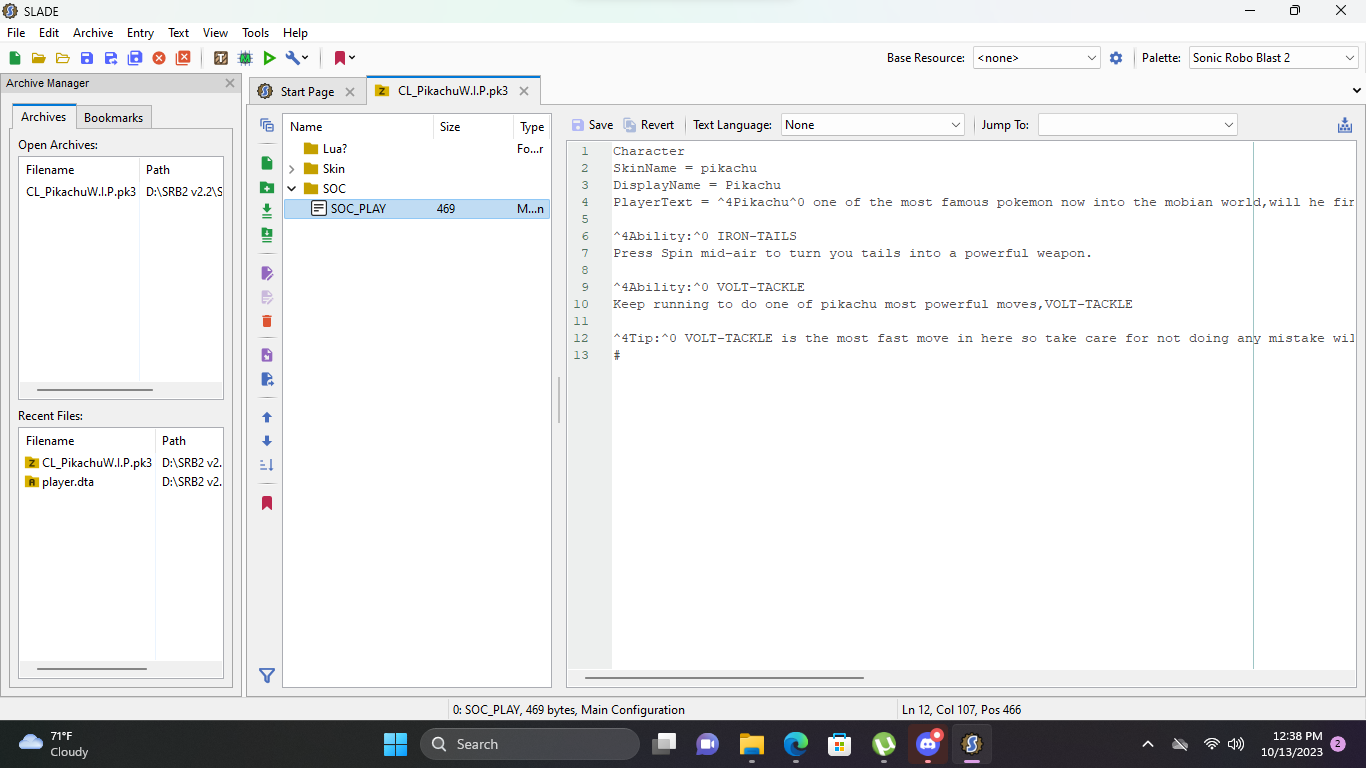
Task: Open the Entry menu
Action: pyautogui.click(x=140, y=33)
